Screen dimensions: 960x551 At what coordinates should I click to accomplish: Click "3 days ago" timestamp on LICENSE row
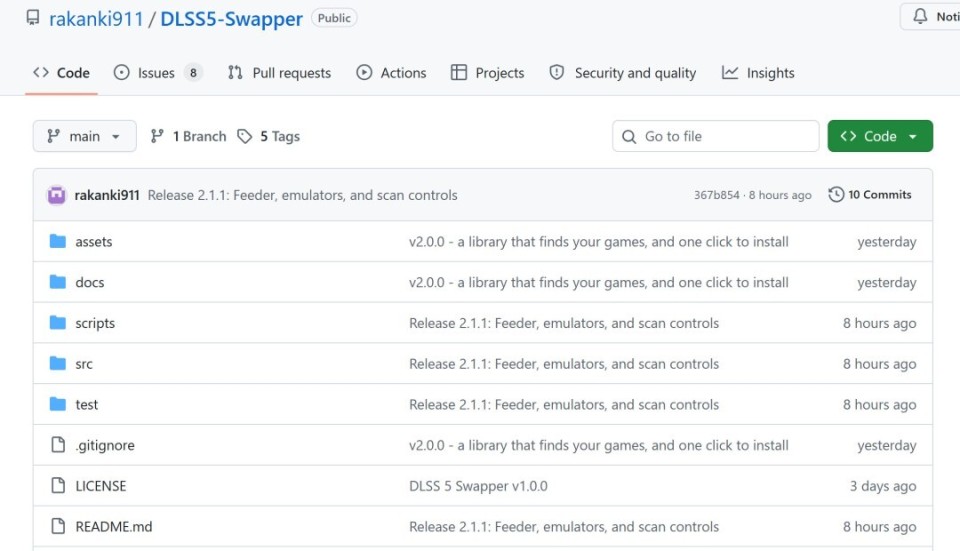(883, 486)
